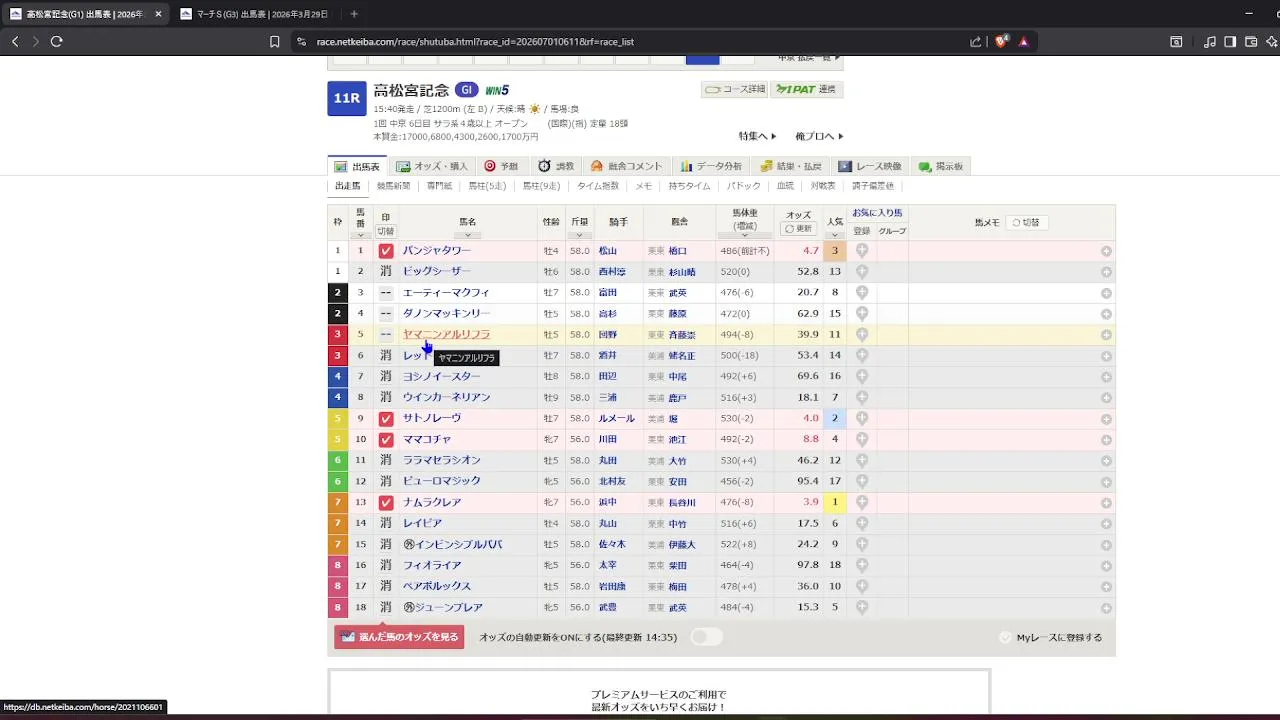Click the IPAT連携 button
1280x720 pixels.
coord(807,89)
